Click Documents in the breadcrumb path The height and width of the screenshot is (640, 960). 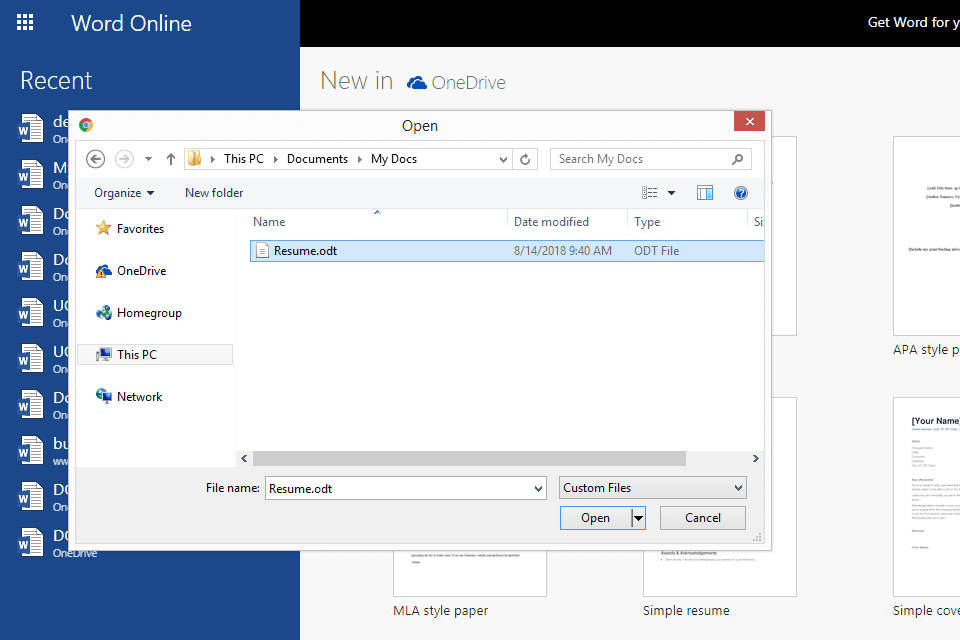pos(317,158)
